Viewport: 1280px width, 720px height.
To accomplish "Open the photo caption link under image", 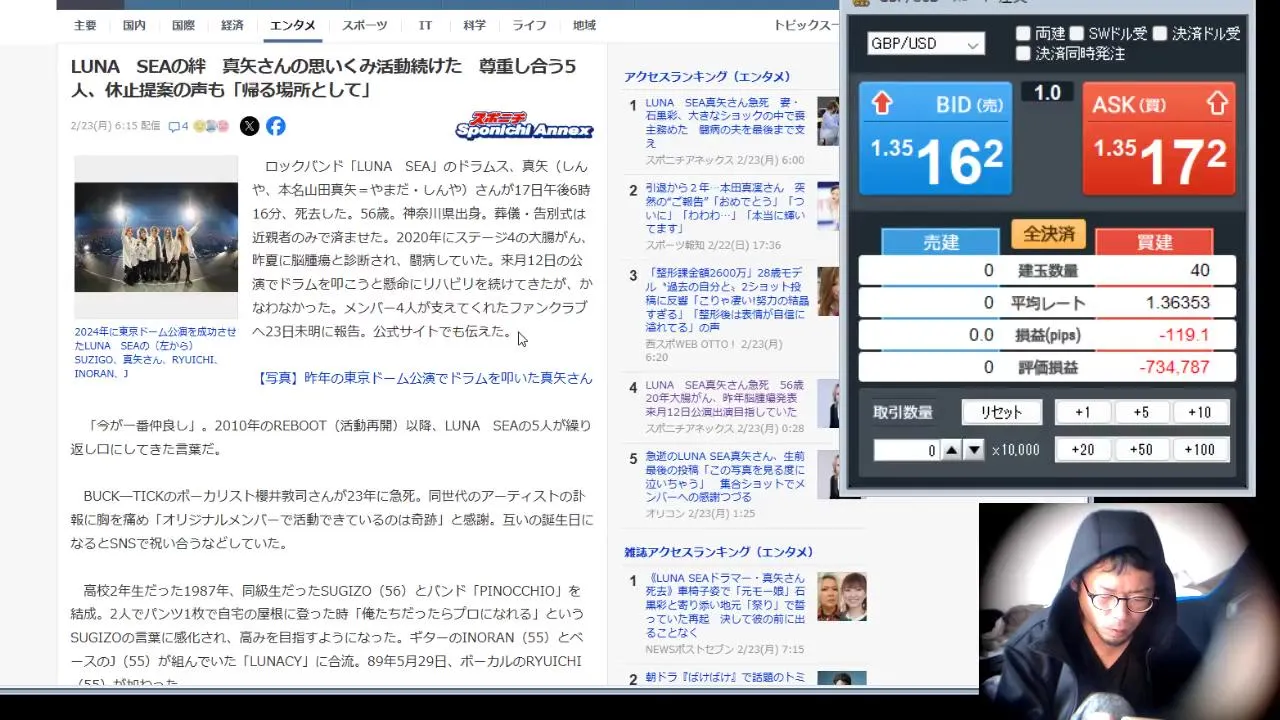I will [x=156, y=352].
